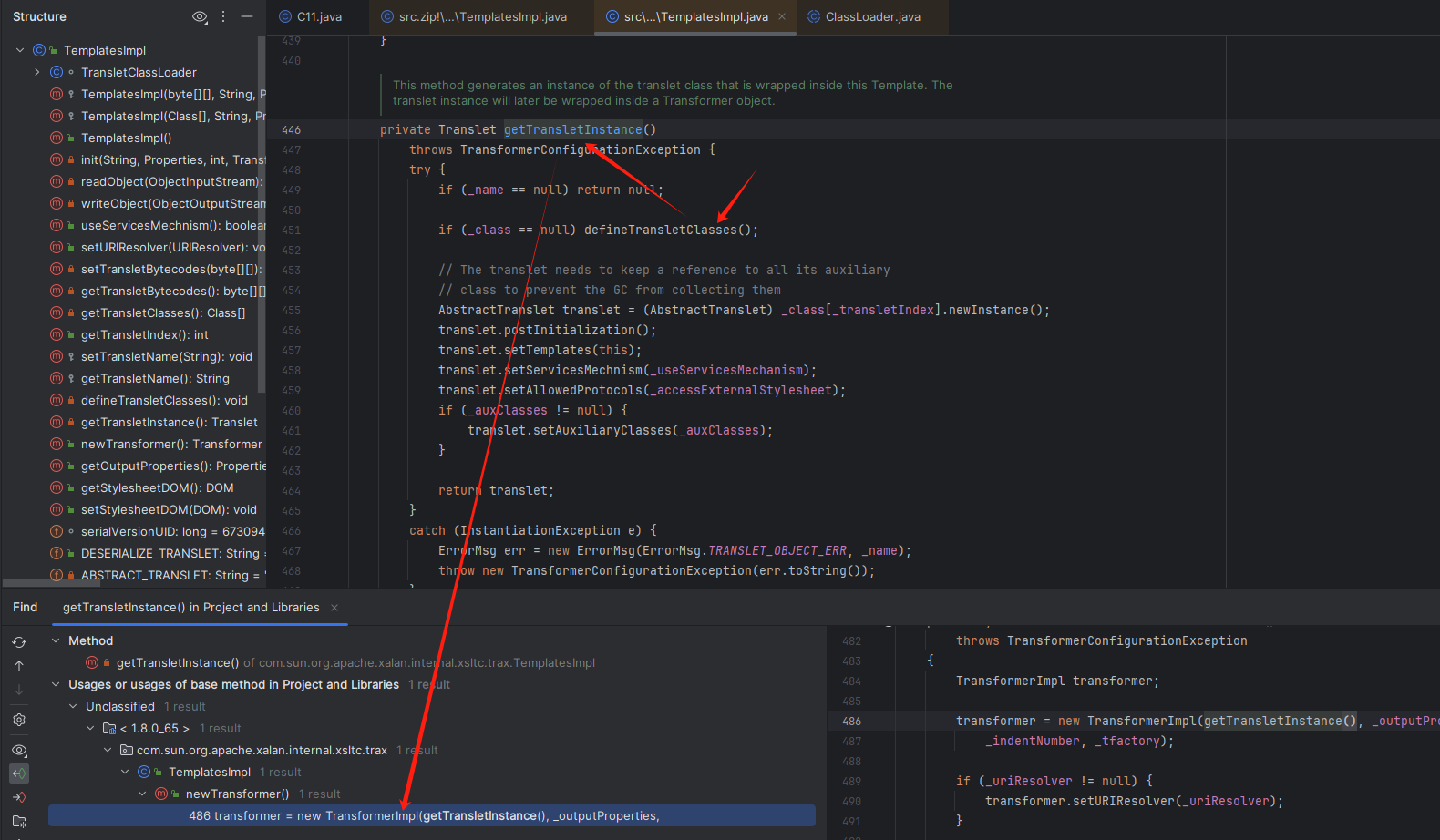Collapse newTransformer() node in Find results

coord(142,794)
